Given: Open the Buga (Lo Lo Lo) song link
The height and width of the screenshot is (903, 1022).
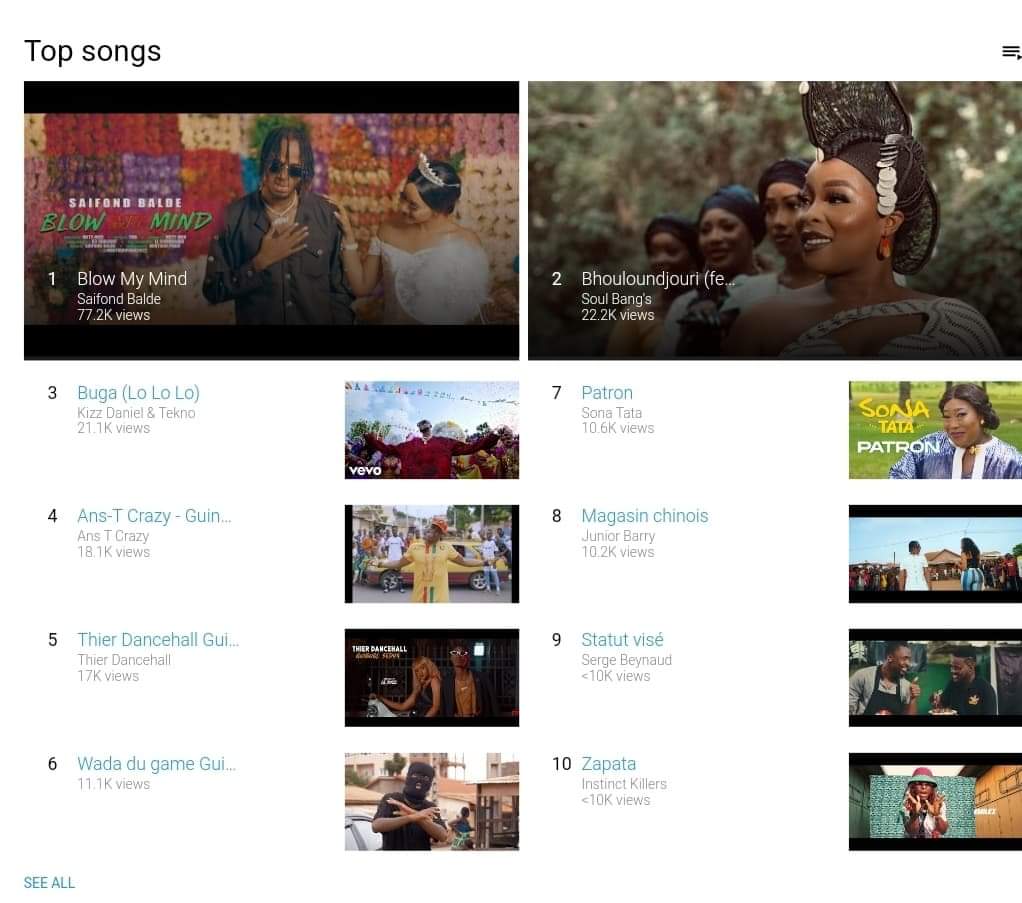Looking at the screenshot, I should [138, 392].
